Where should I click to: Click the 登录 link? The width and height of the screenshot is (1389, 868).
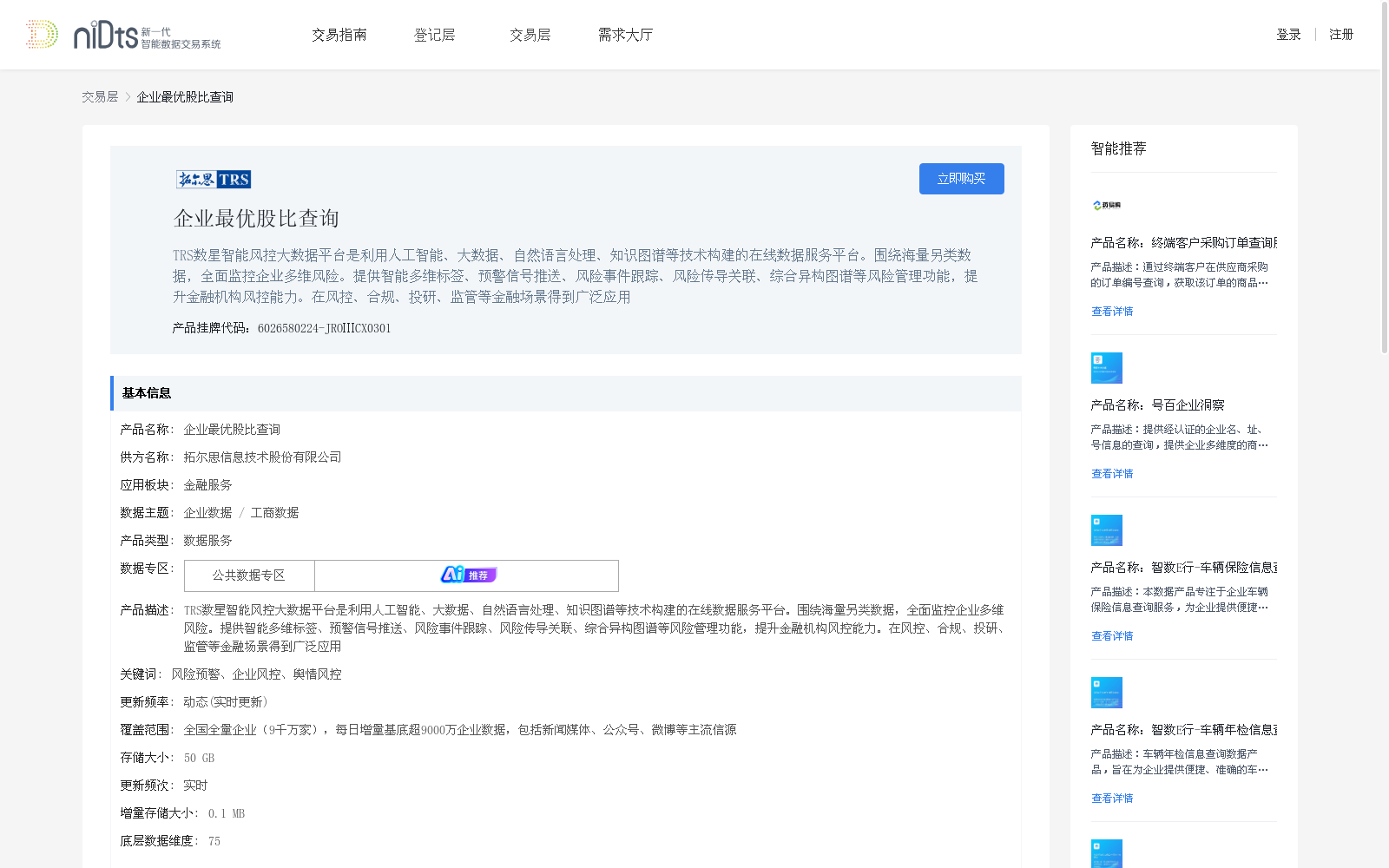click(x=1288, y=35)
